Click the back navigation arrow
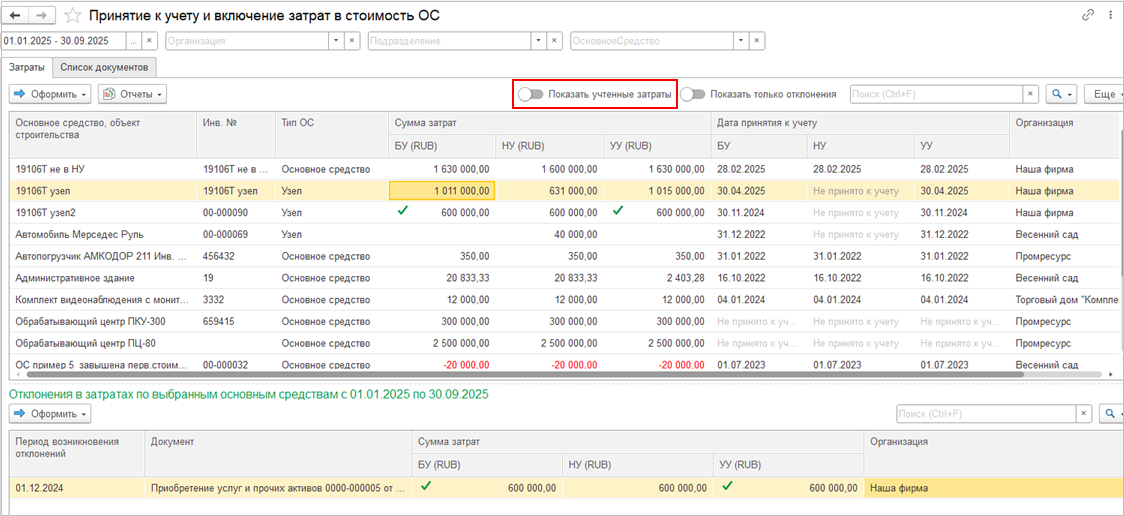Image resolution: width=1124 pixels, height=516 pixels. 16,16
